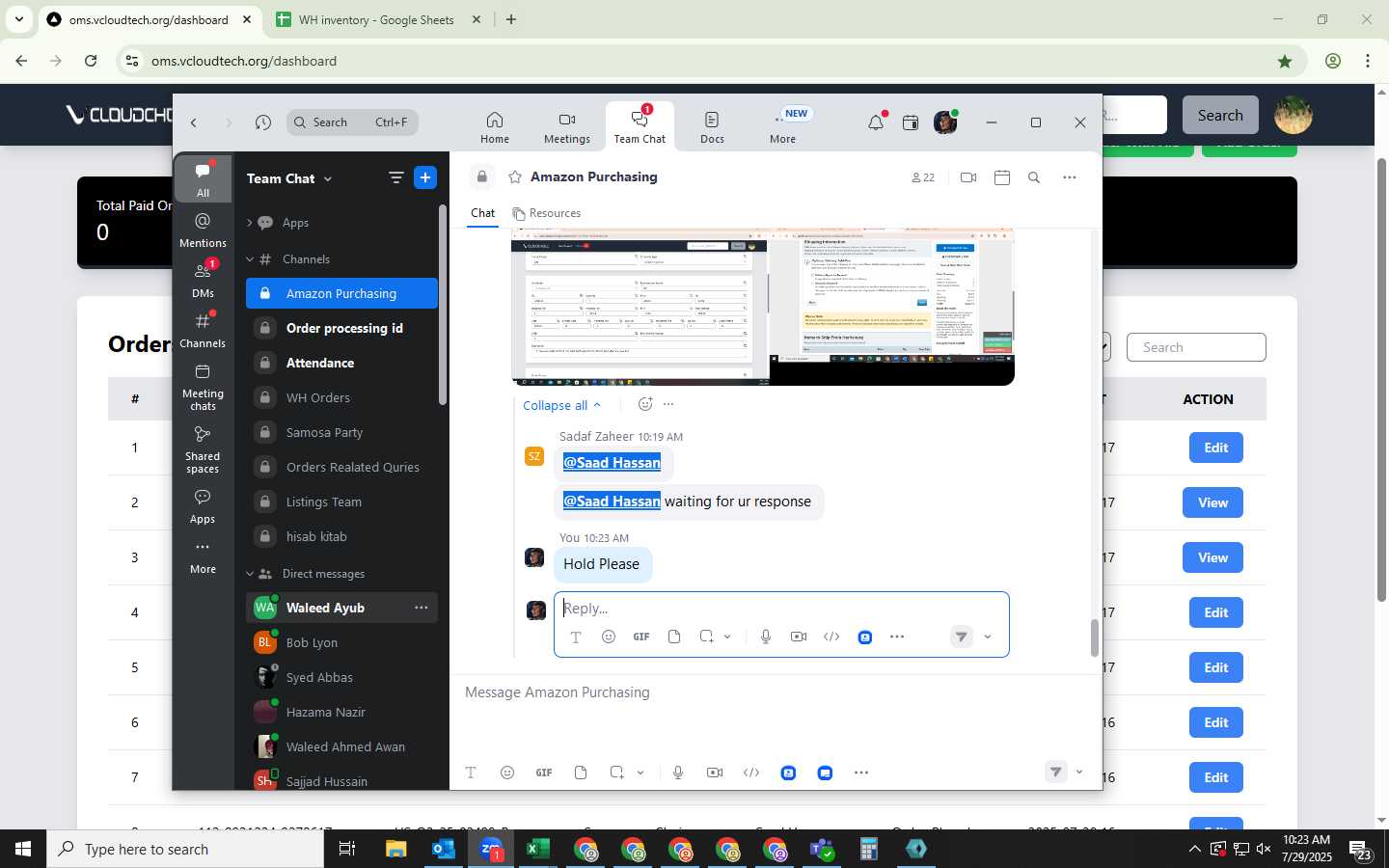
Task: Open the Zoom calendar icon in the top bar
Action: click(910, 122)
